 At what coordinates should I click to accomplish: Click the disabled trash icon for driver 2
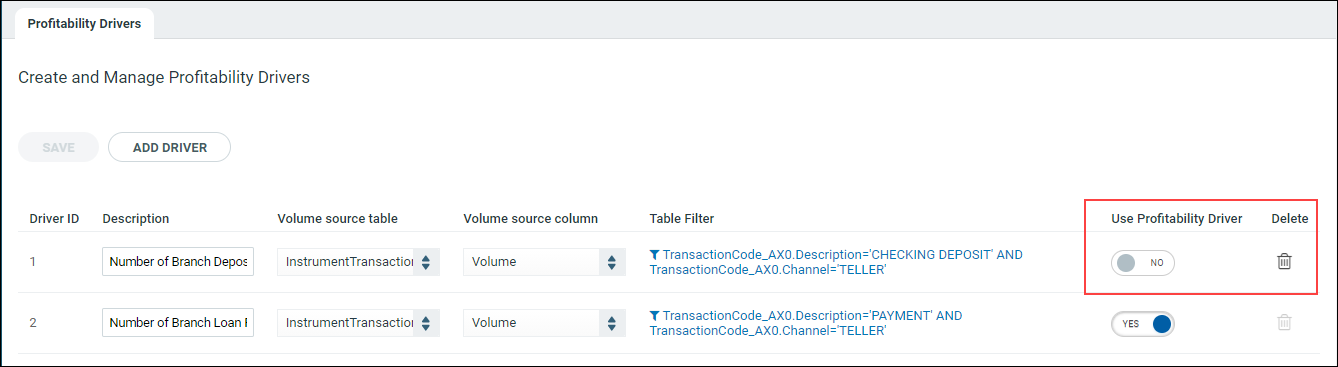point(1284,323)
